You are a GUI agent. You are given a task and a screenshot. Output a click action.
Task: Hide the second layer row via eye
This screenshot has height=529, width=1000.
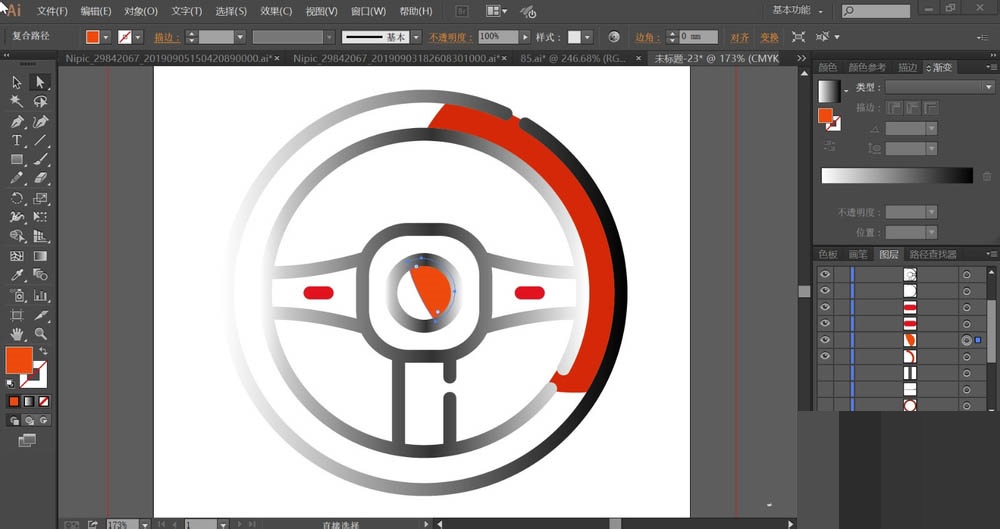(825, 291)
